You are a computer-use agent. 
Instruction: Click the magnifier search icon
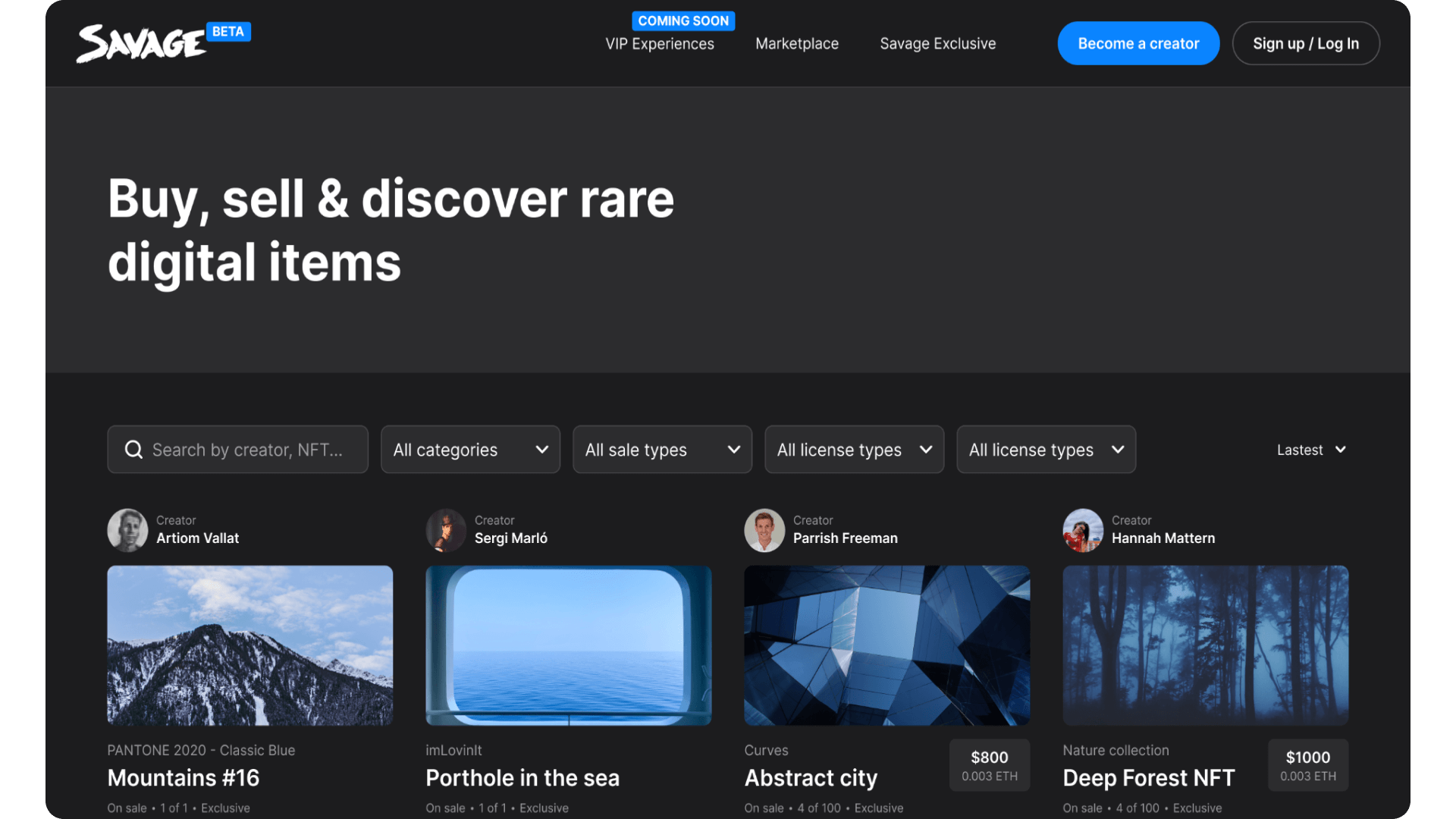[x=133, y=450]
